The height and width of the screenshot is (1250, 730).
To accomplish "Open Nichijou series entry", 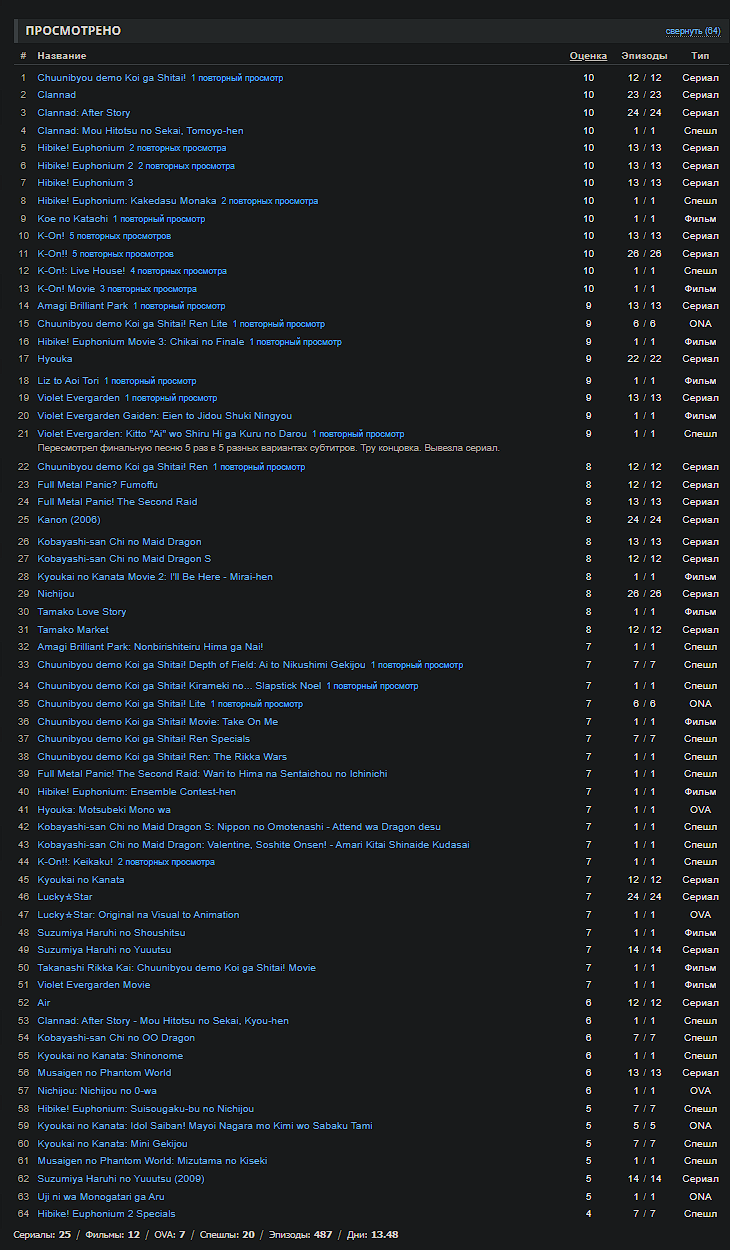I will point(56,594).
